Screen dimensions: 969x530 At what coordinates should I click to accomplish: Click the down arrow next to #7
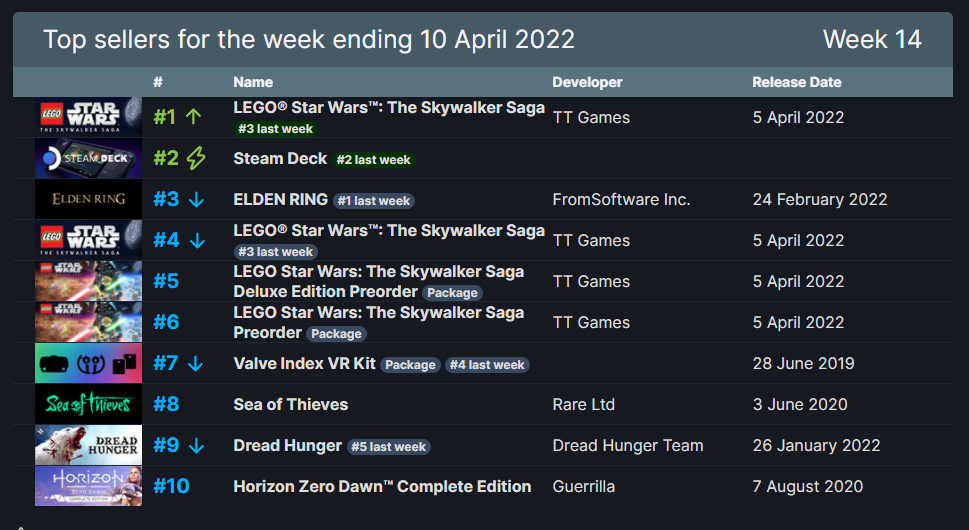tap(196, 363)
